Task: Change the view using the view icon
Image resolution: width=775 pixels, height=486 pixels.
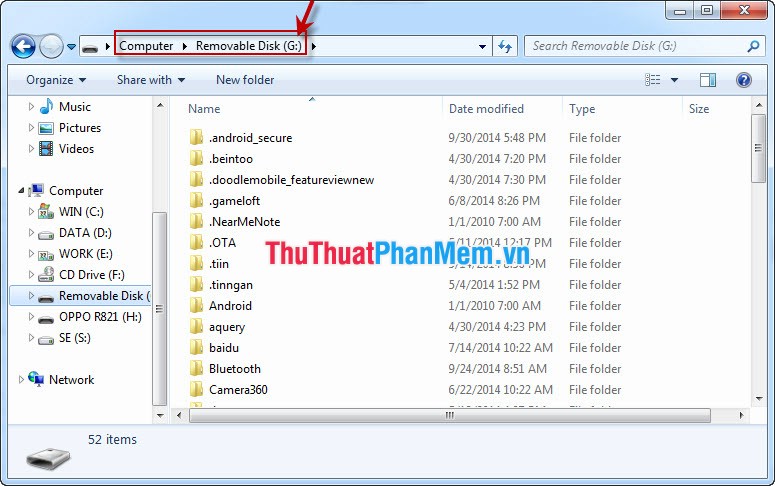Action: point(652,80)
